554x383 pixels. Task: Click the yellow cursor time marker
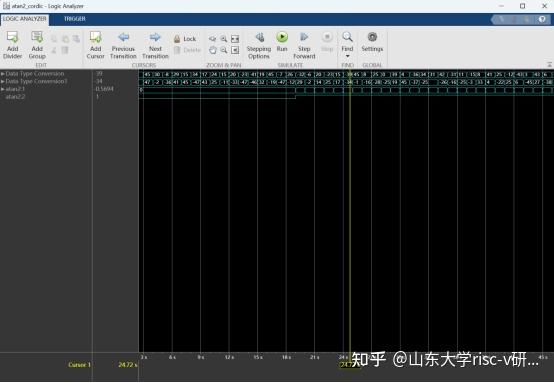pos(348,365)
